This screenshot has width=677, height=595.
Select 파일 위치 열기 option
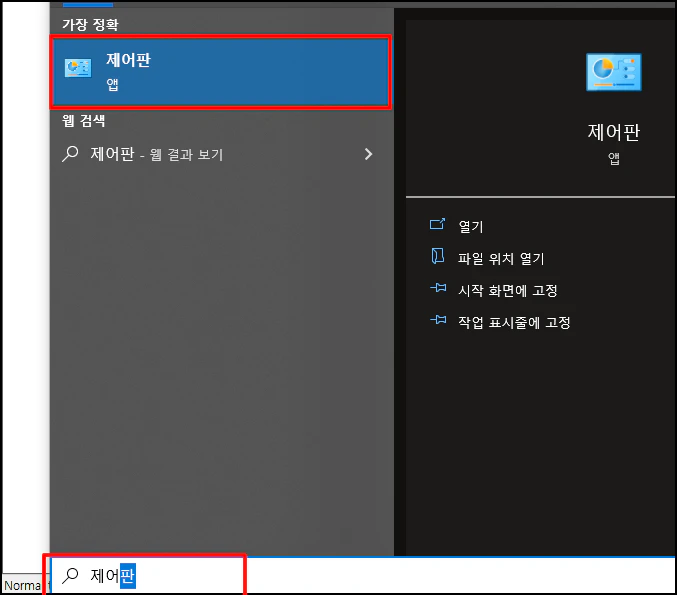click(x=501, y=259)
